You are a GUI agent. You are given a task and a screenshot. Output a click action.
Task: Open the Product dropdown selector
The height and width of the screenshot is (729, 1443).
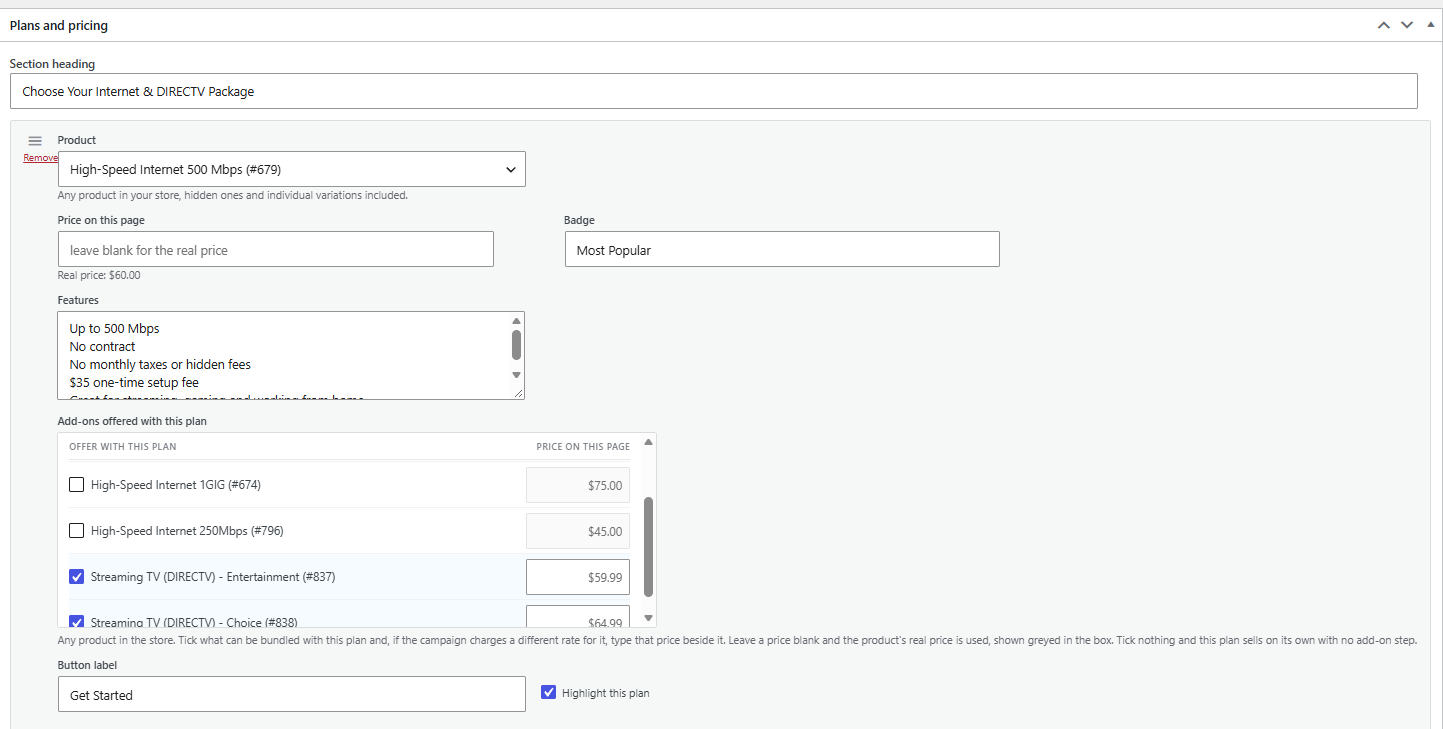(292, 169)
